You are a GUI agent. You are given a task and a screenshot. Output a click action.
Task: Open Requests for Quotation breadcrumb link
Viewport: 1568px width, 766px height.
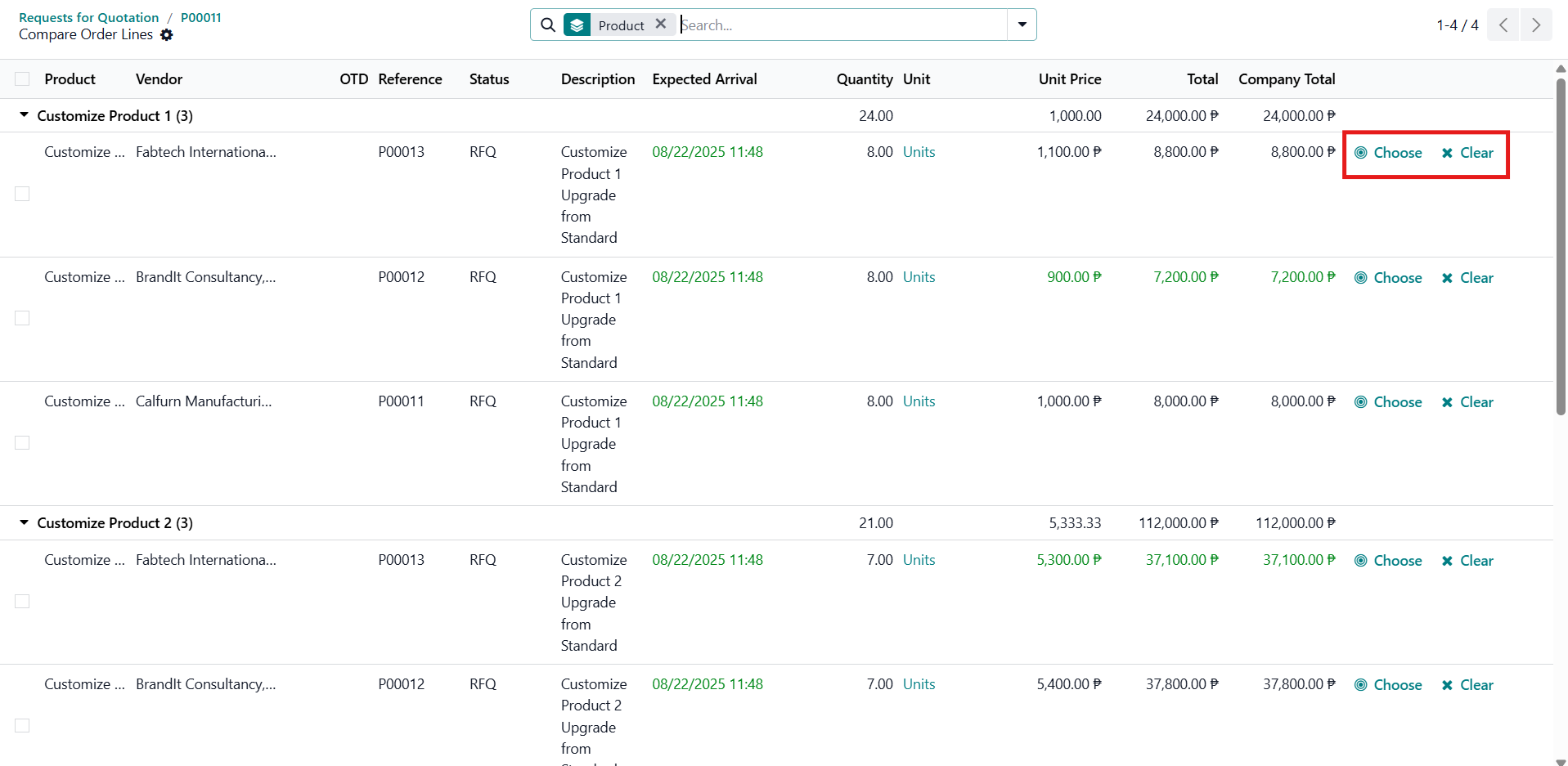[x=89, y=17]
